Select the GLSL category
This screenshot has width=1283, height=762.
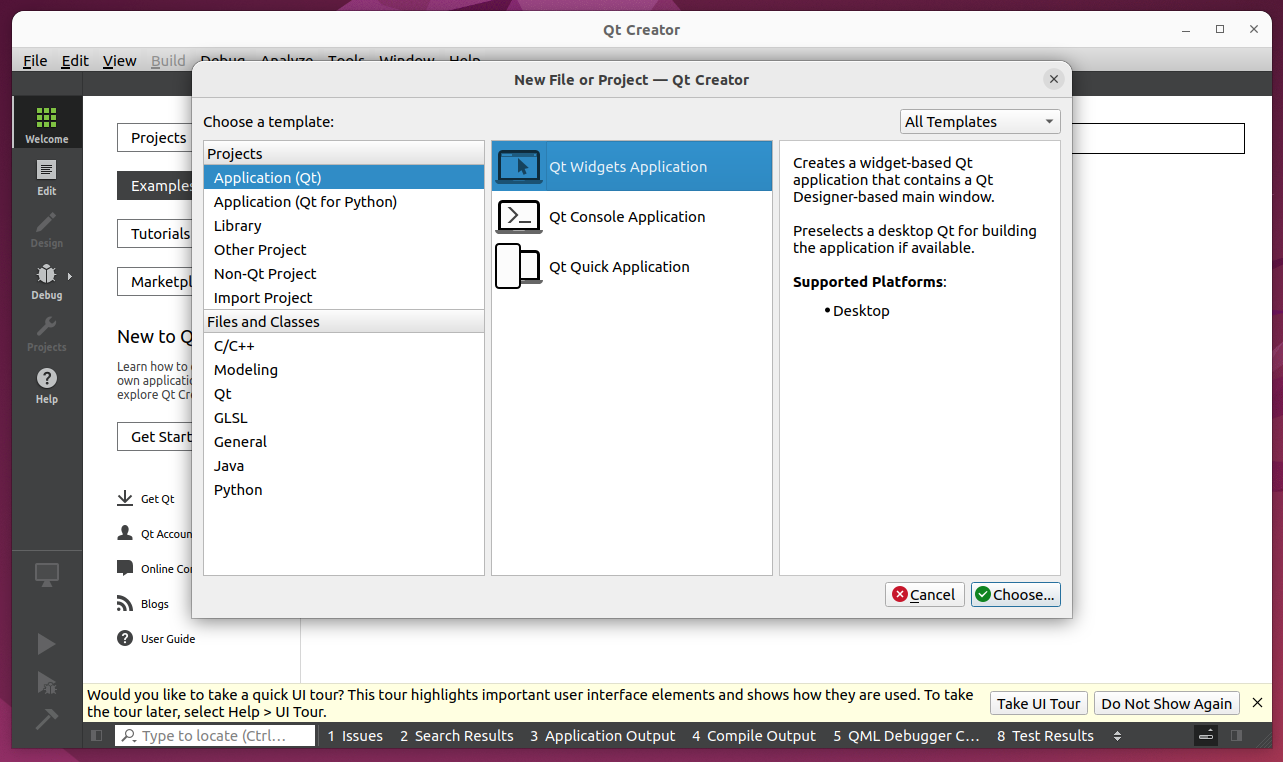pyautogui.click(x=343, y=417)
